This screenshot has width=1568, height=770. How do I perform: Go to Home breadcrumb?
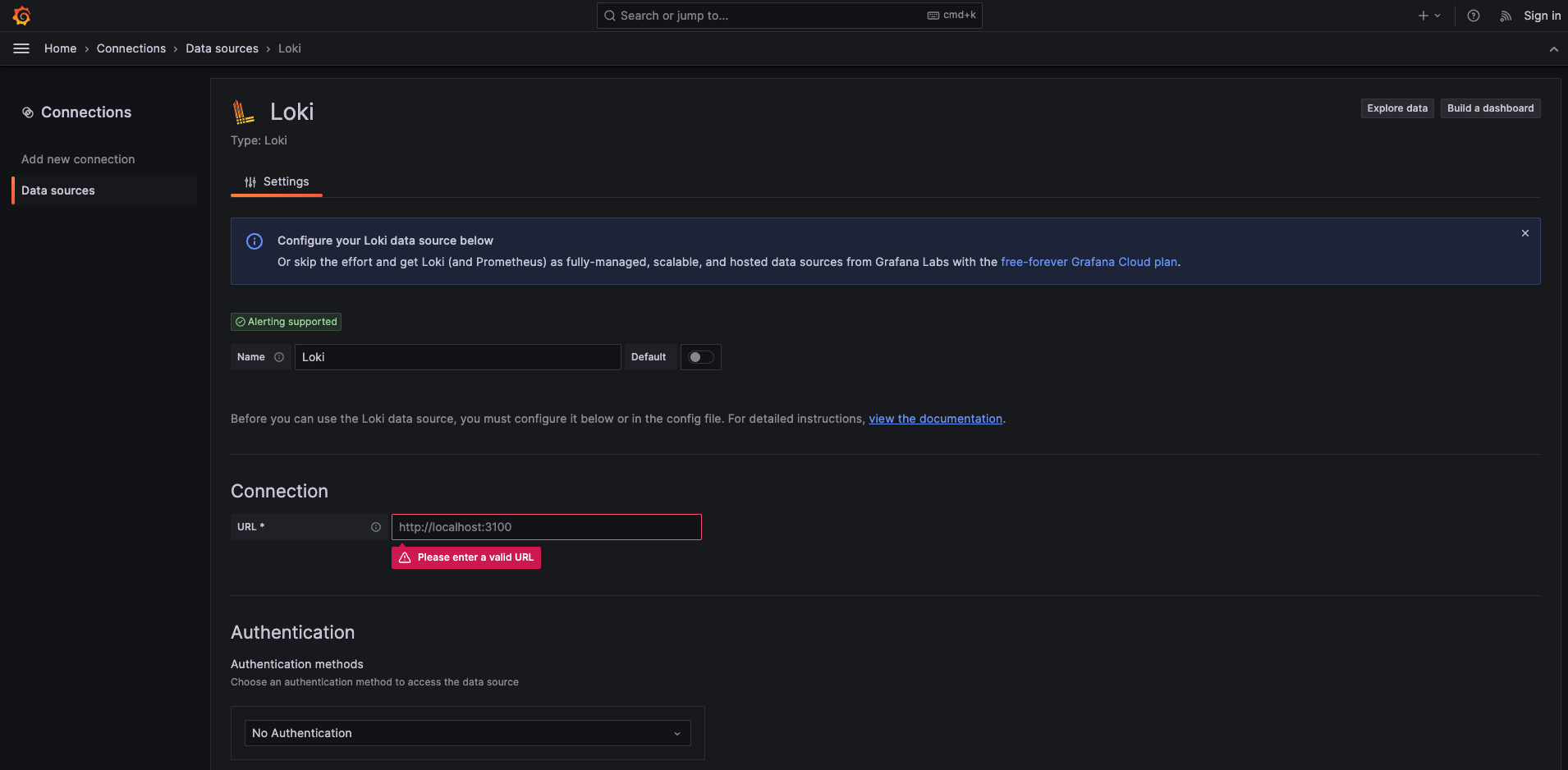point(60,48)
